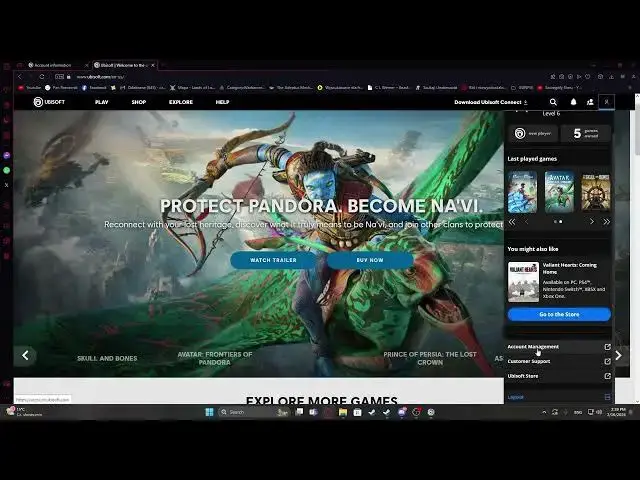Click browser back arrow
The width and height of the screenshot is (640, 480).
19,77
